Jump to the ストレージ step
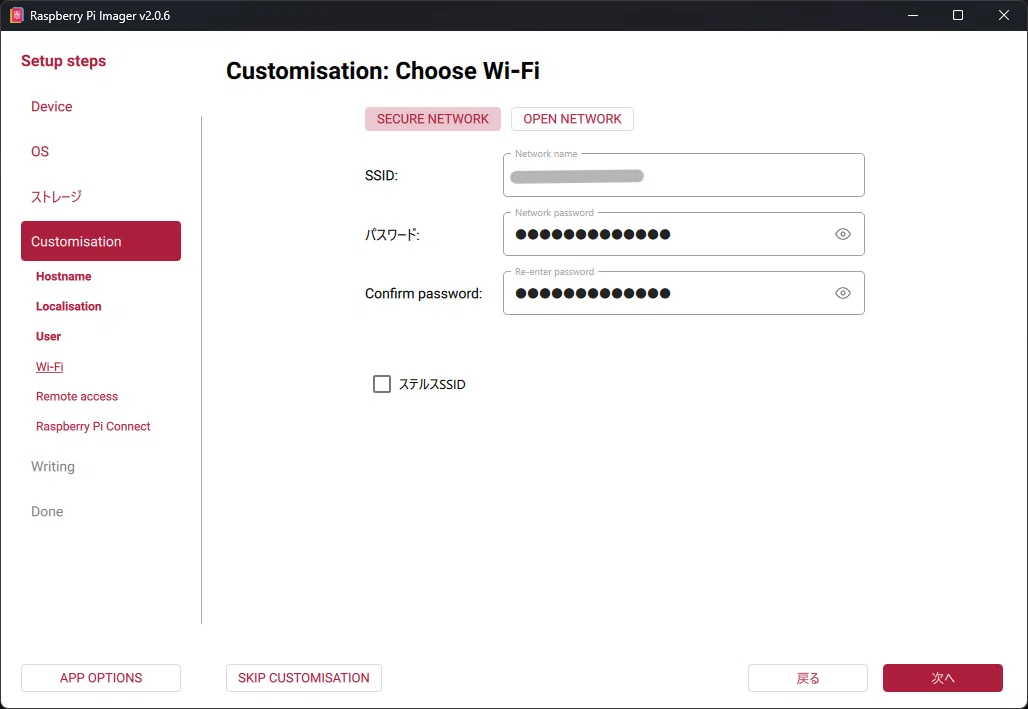The height and width of the screenshot is (709, 1028). pos(56,196)
